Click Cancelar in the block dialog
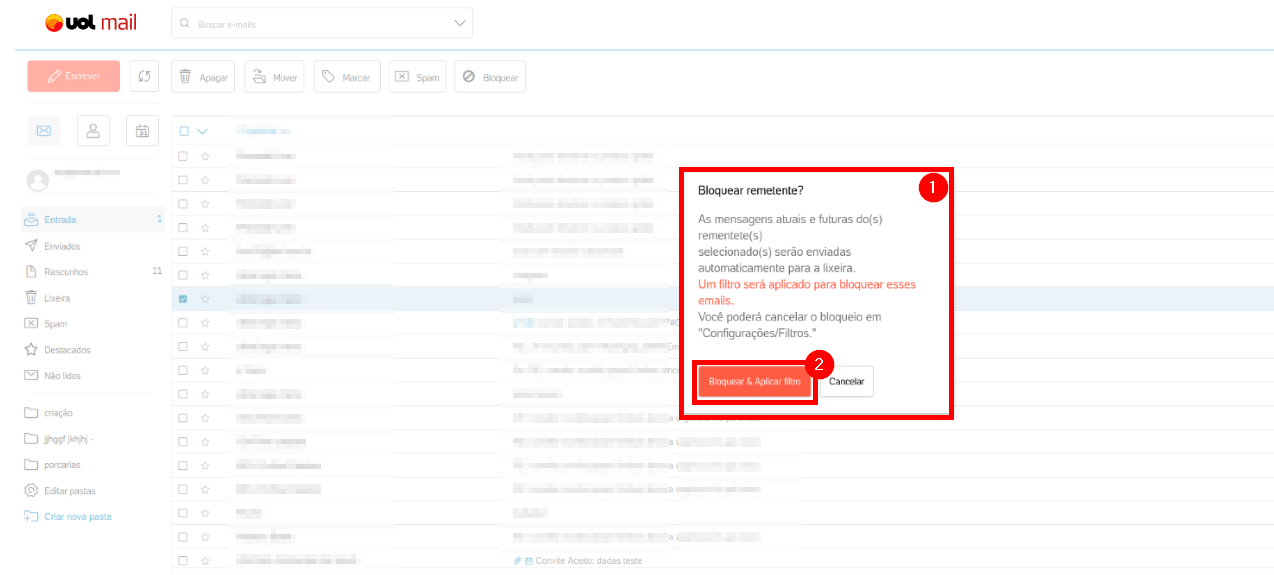Screen dimensions: 1274x575 (x=847, y=382)
